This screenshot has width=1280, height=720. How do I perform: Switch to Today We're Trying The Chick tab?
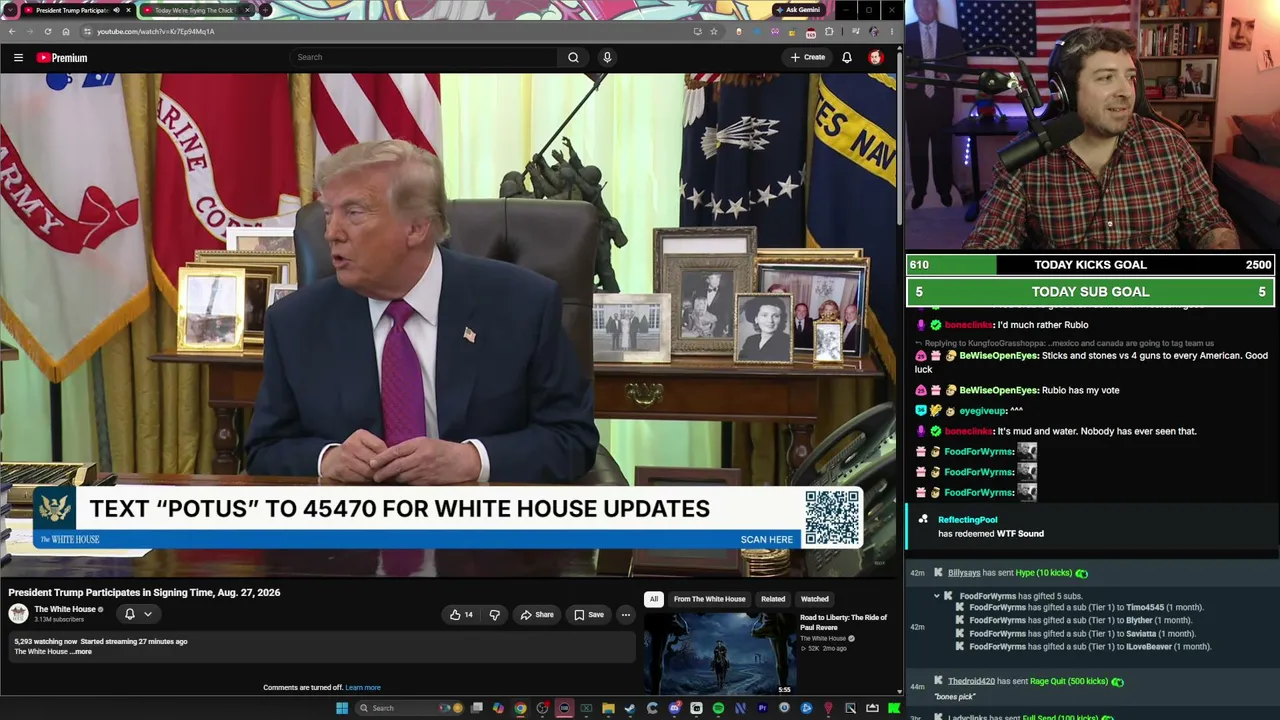(x=195, y=10)
